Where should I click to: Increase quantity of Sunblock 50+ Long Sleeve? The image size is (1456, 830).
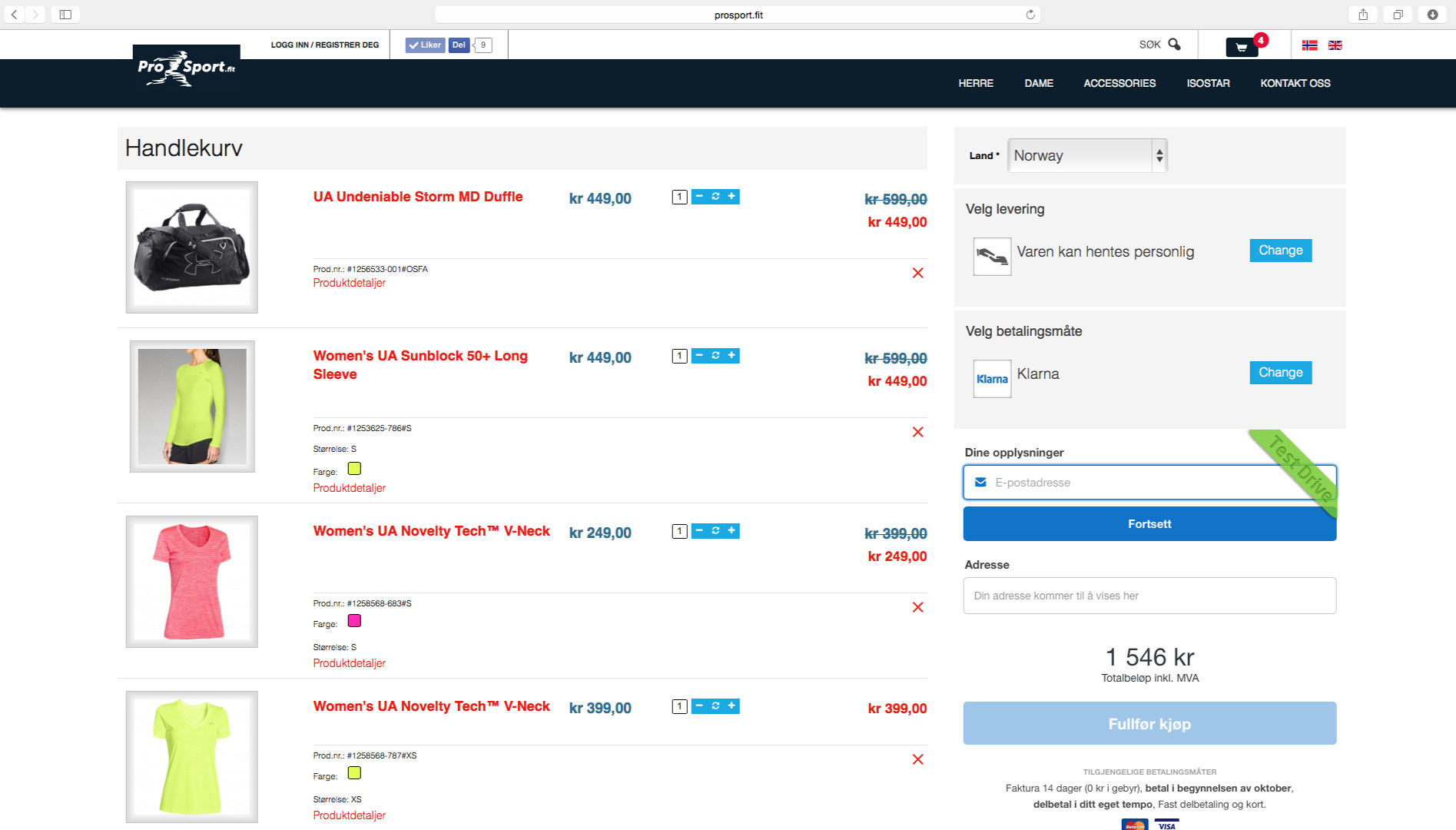731,356
